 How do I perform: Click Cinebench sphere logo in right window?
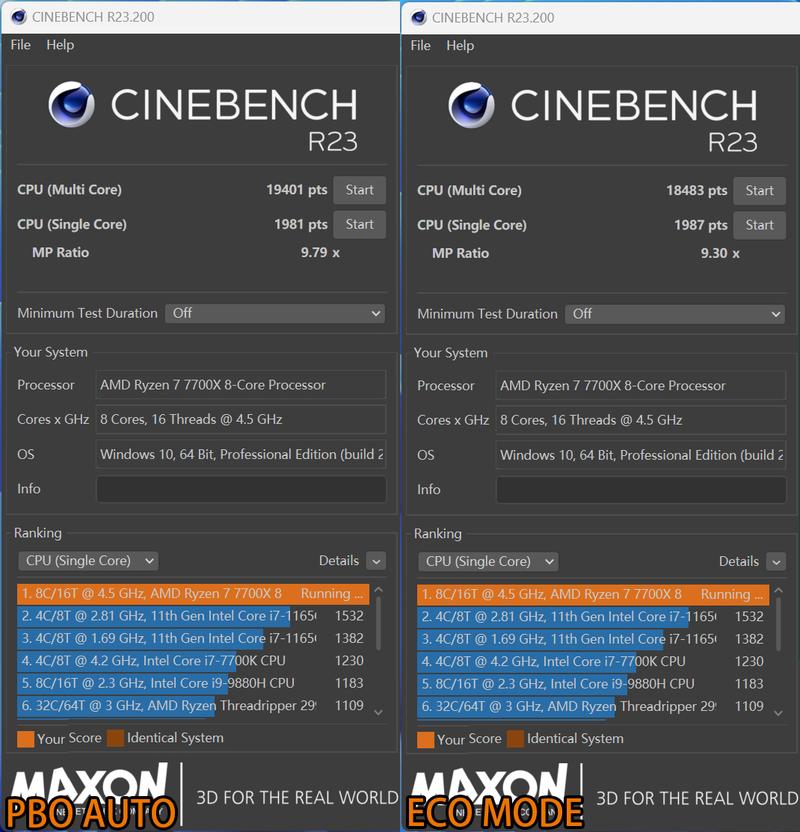click(471, 105)
